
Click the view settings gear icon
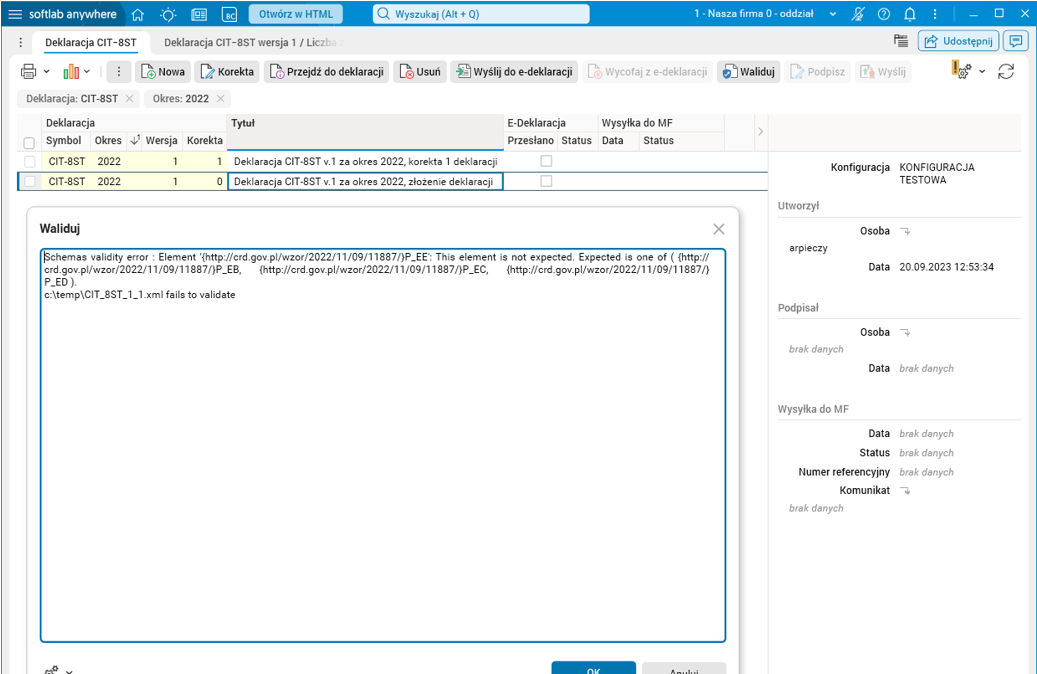tap(961, 70)
